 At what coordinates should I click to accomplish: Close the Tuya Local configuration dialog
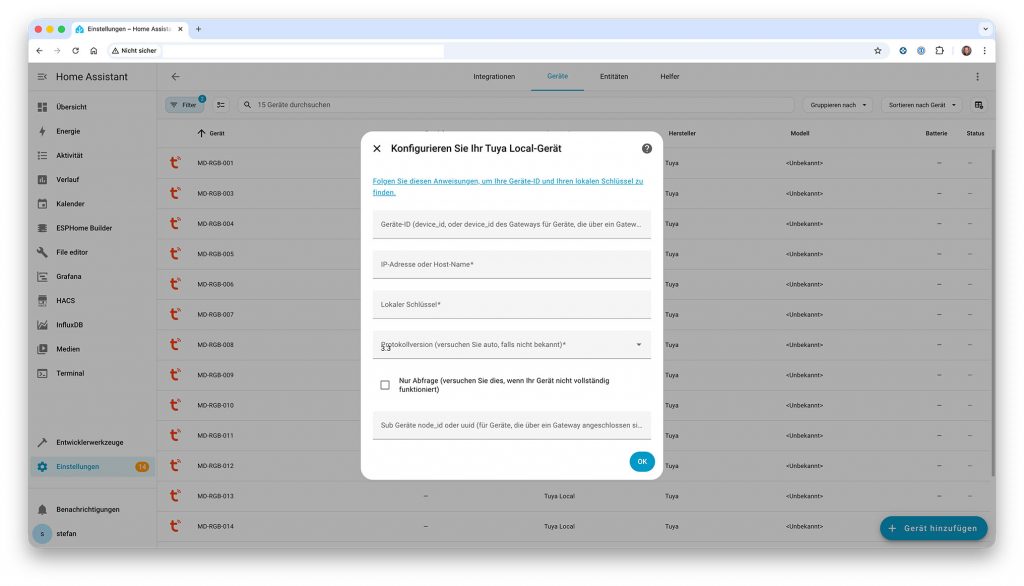point(377,148)
